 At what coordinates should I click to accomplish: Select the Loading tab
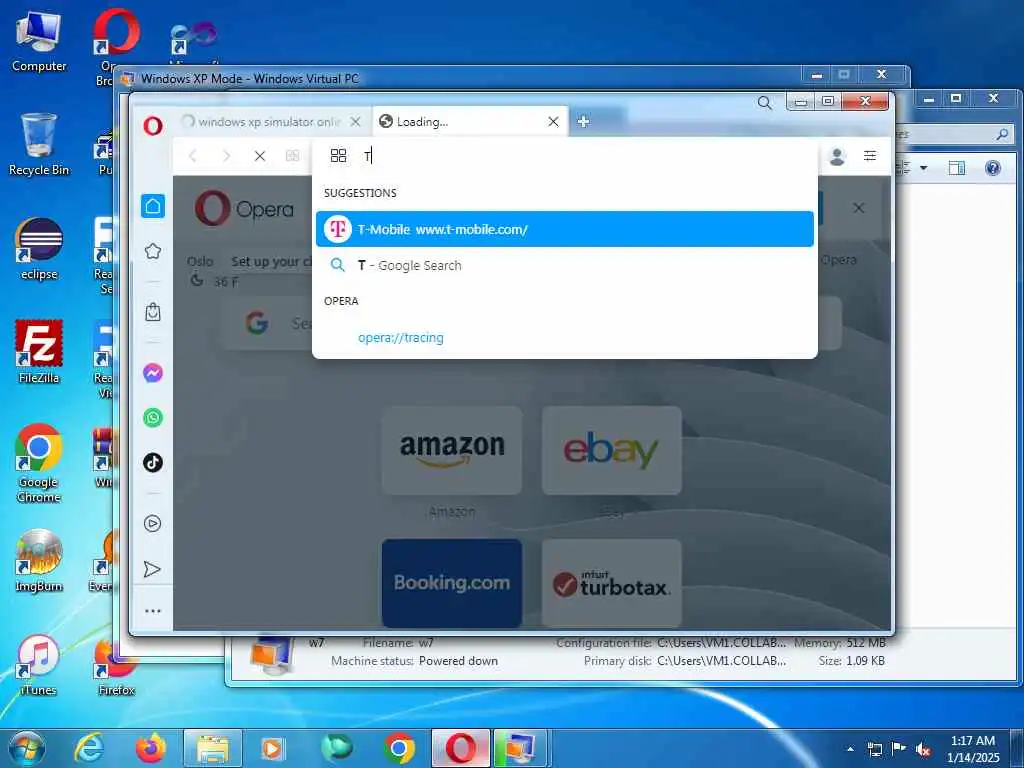tap(470, 121)
